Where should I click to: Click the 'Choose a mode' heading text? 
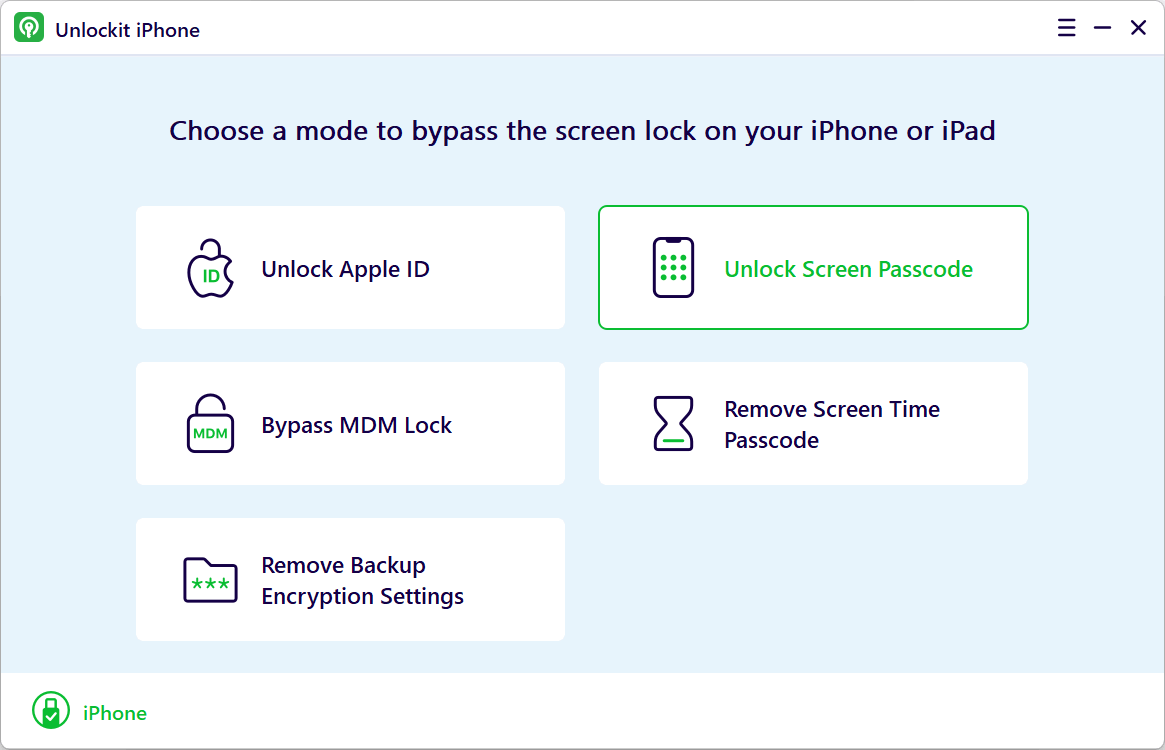pos(582,131)
